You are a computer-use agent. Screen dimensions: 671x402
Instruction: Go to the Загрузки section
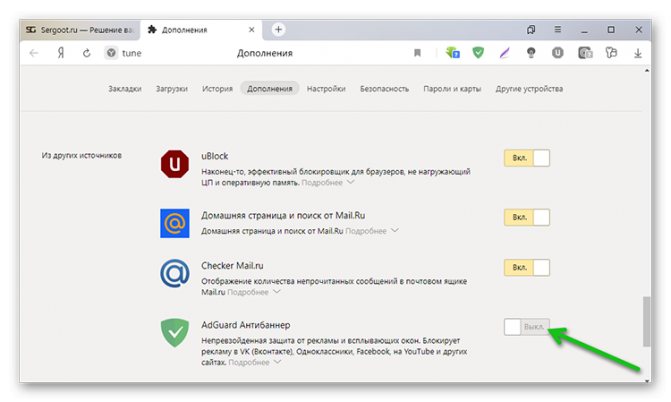pyautogui.click(x=172, y=89)
